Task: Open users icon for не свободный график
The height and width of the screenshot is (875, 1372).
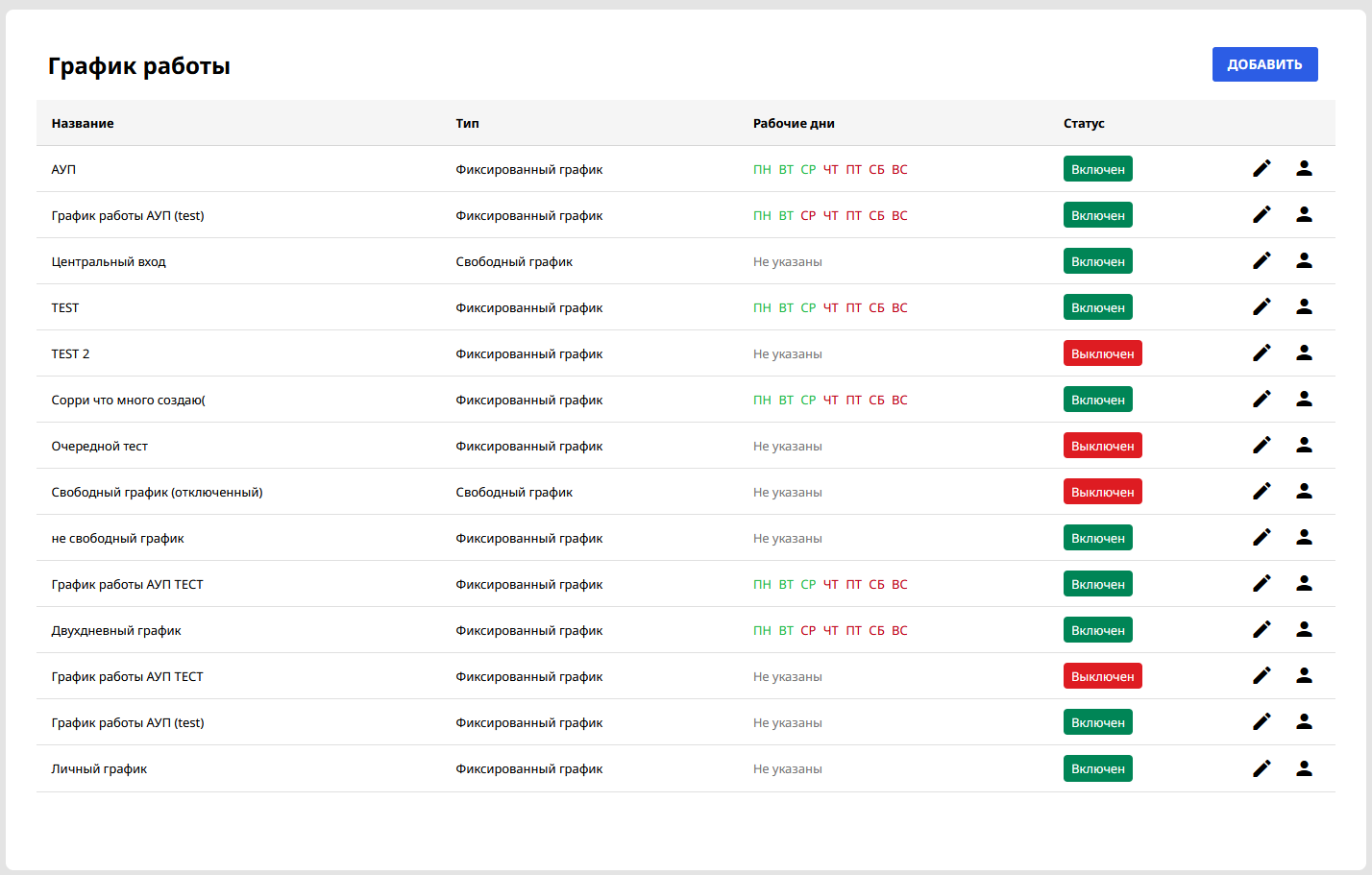Action: [1304, 538]
